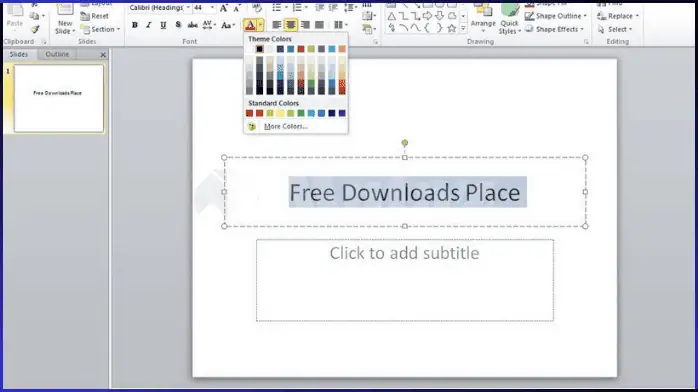Click Clear All Formatting icon
The image size is (698, 392).
coord(257,8)
